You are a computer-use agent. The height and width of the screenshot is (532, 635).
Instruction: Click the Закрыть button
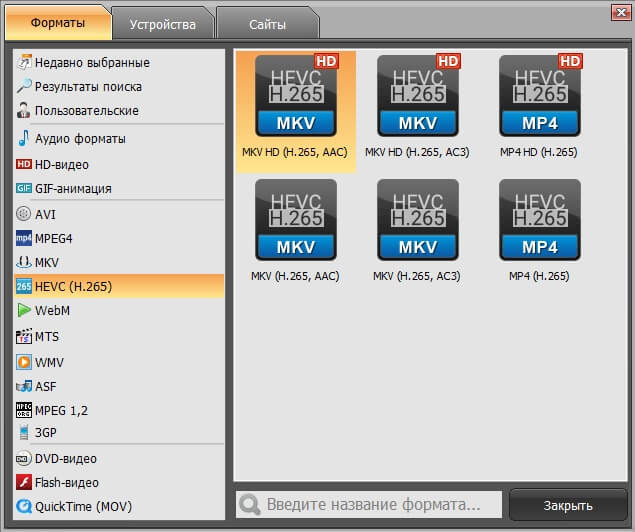click(568, 505)
